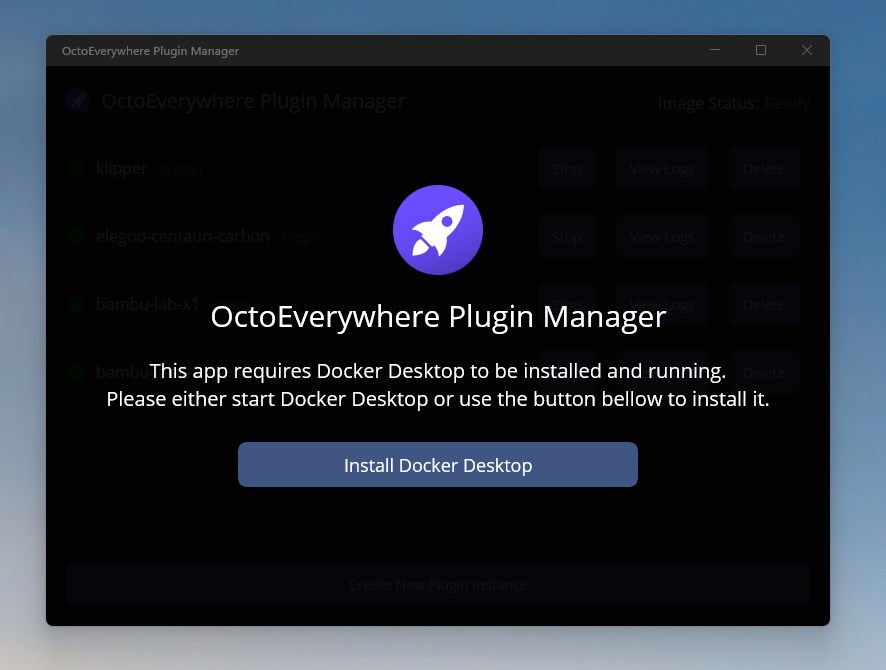886x670 pixels.
Task: Minimize the Plugin Manager window
Action: click(x=715, y=50)
